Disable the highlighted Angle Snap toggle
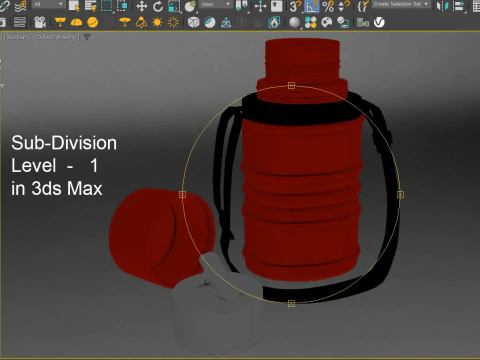 [x=312, y=6]
